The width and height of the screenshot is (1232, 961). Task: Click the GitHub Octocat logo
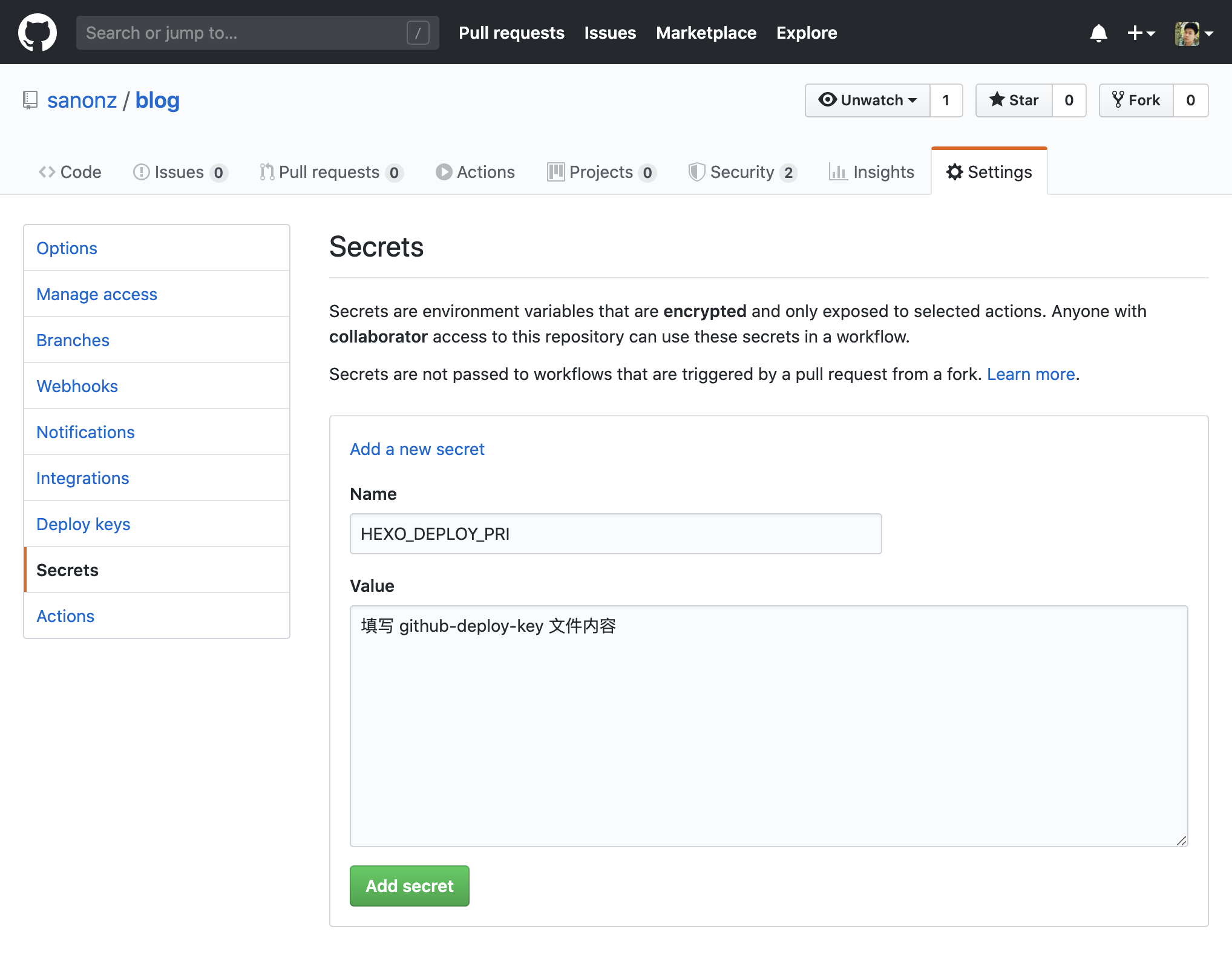[x=38, y=33]
